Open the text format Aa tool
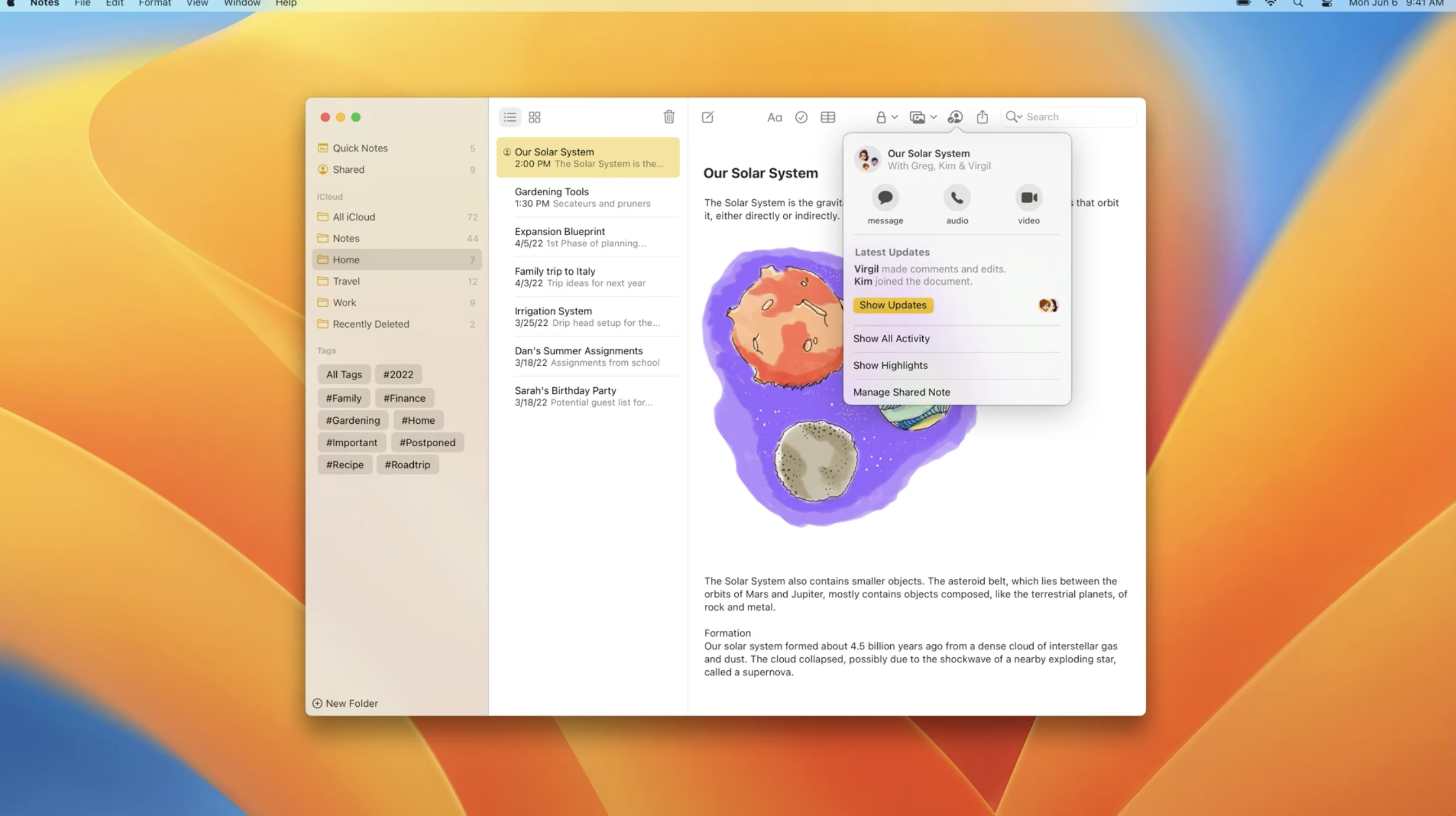This screenshot has height=816, width=1456. pos(774,117)
